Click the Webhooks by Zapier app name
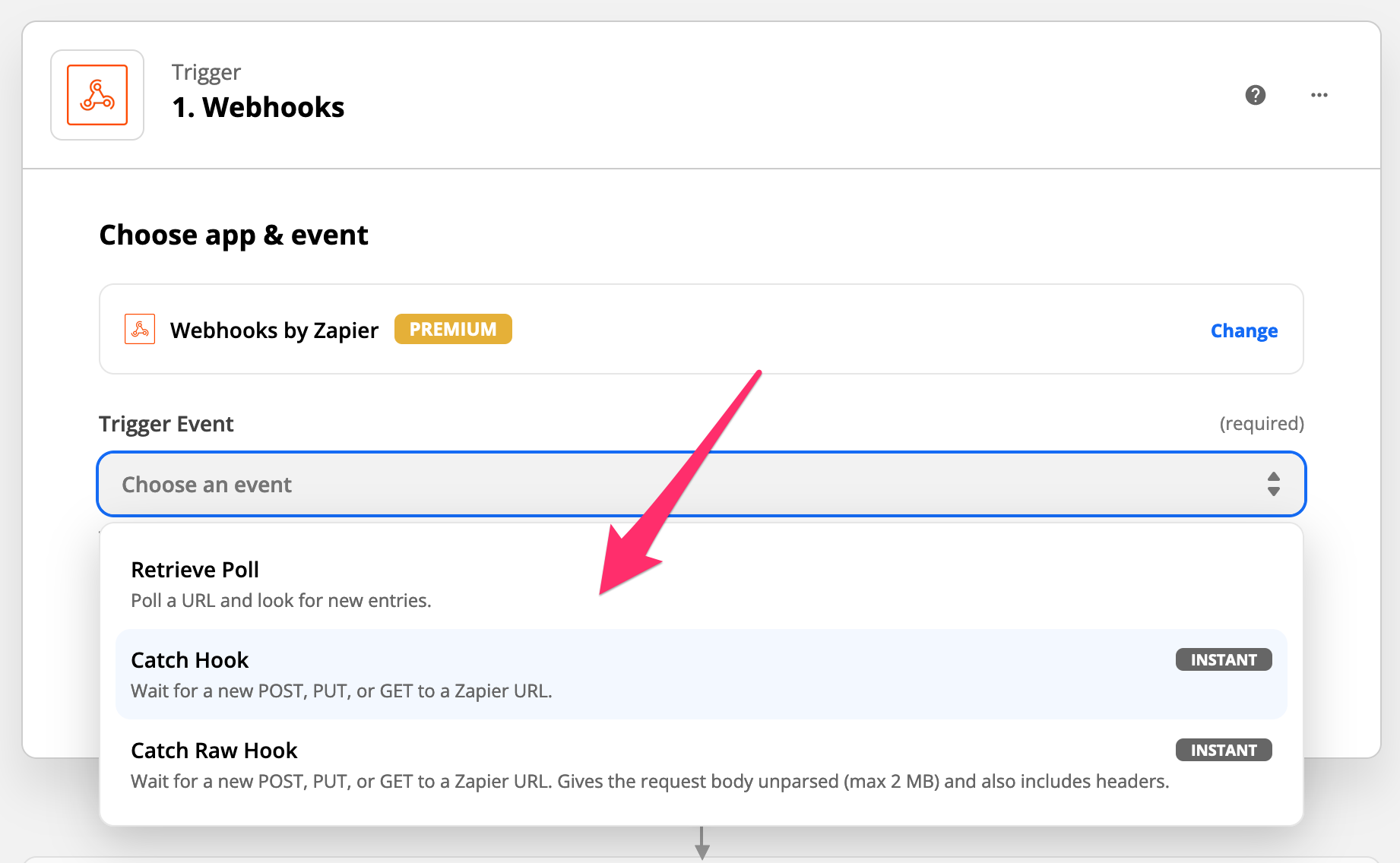1400x863 pixels. click(274, 330)
